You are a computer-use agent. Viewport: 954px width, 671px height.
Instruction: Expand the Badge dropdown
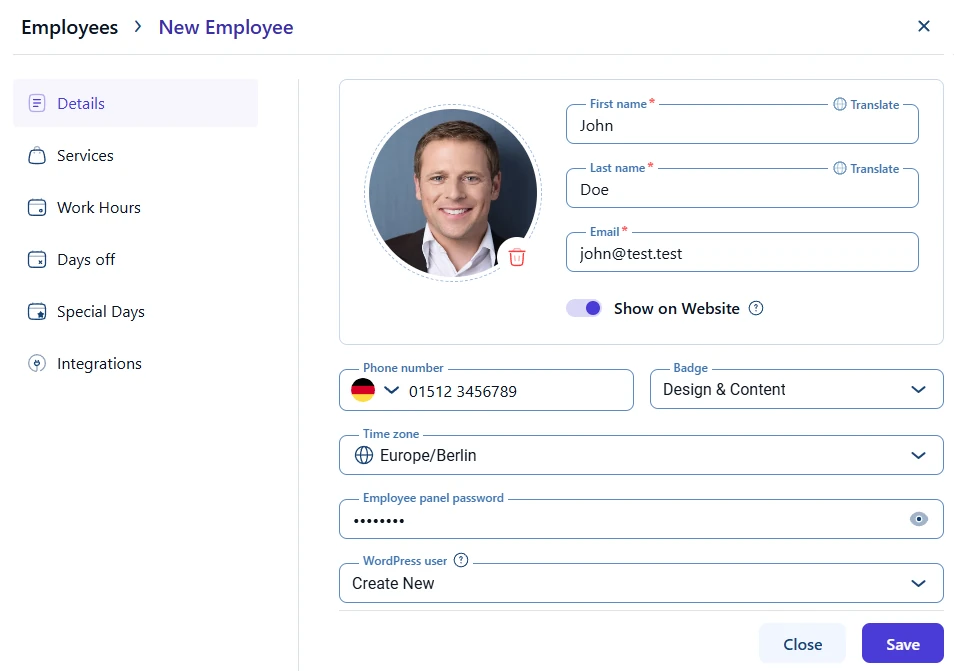click(918, 390)
